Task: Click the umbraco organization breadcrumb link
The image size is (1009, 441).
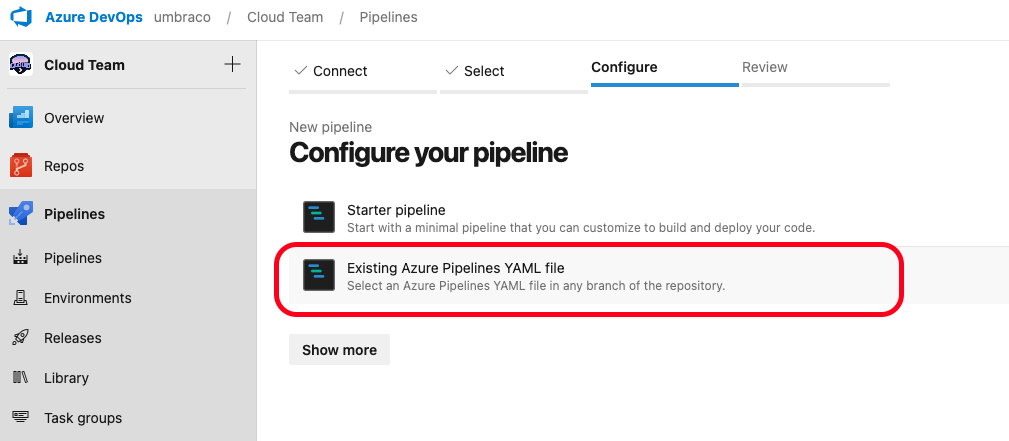Action: pos(182,18)
